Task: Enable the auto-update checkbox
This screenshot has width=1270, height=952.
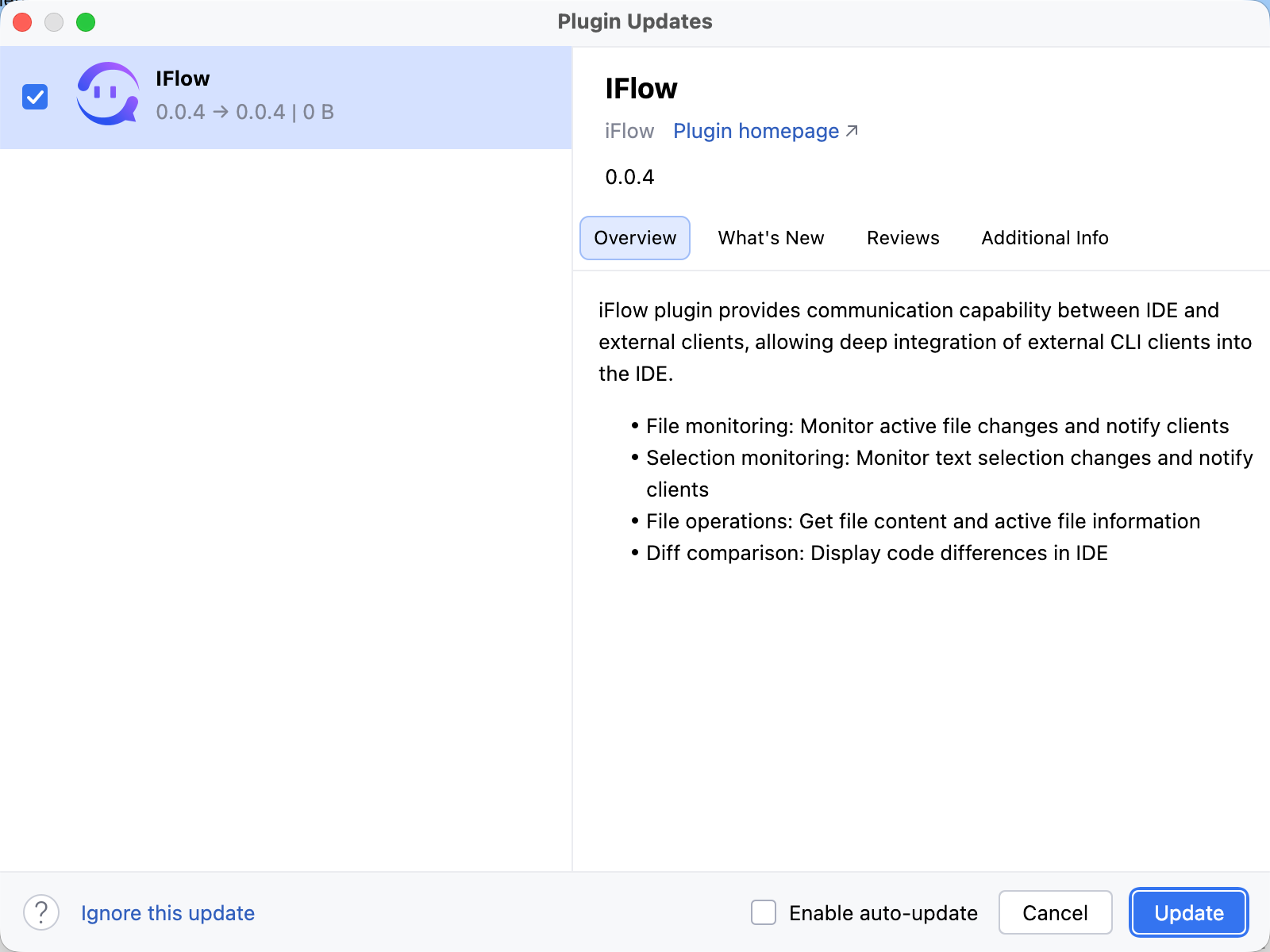Action: click(x=764, y=912)
